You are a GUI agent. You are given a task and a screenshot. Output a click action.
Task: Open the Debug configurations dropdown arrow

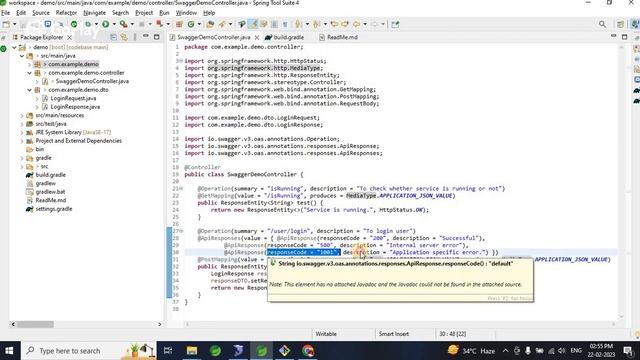pyautogui.click(x=96, y=24)
